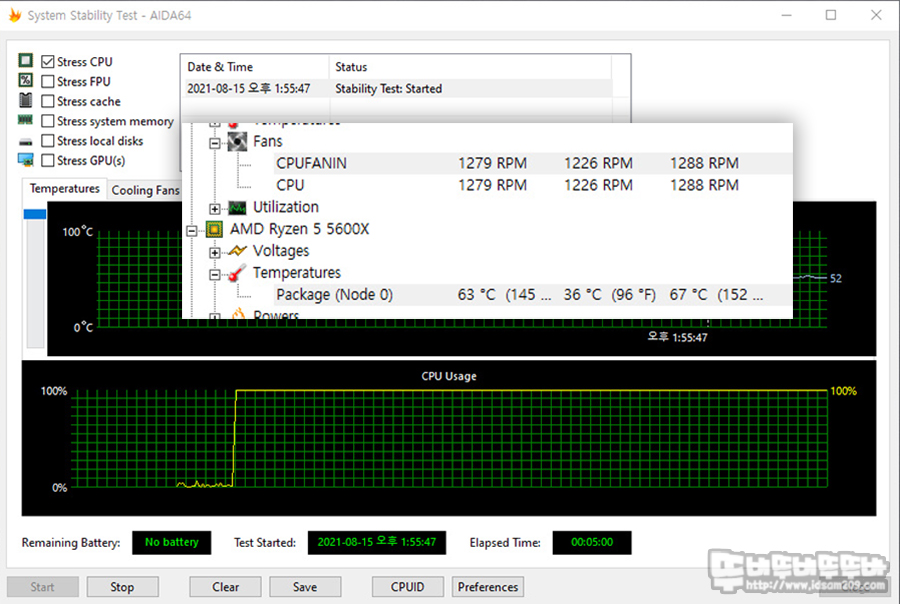Expand the Voltages tree node
Viewport: 900px width, 604px height.
coord(215,253)
